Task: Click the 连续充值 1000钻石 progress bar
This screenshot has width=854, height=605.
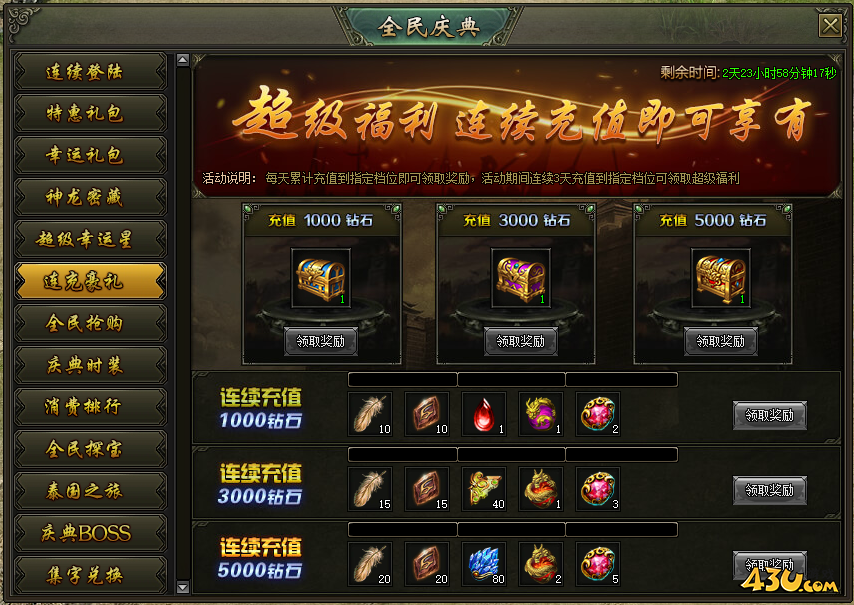Action: pyautogui.click(x=513, y=380)
